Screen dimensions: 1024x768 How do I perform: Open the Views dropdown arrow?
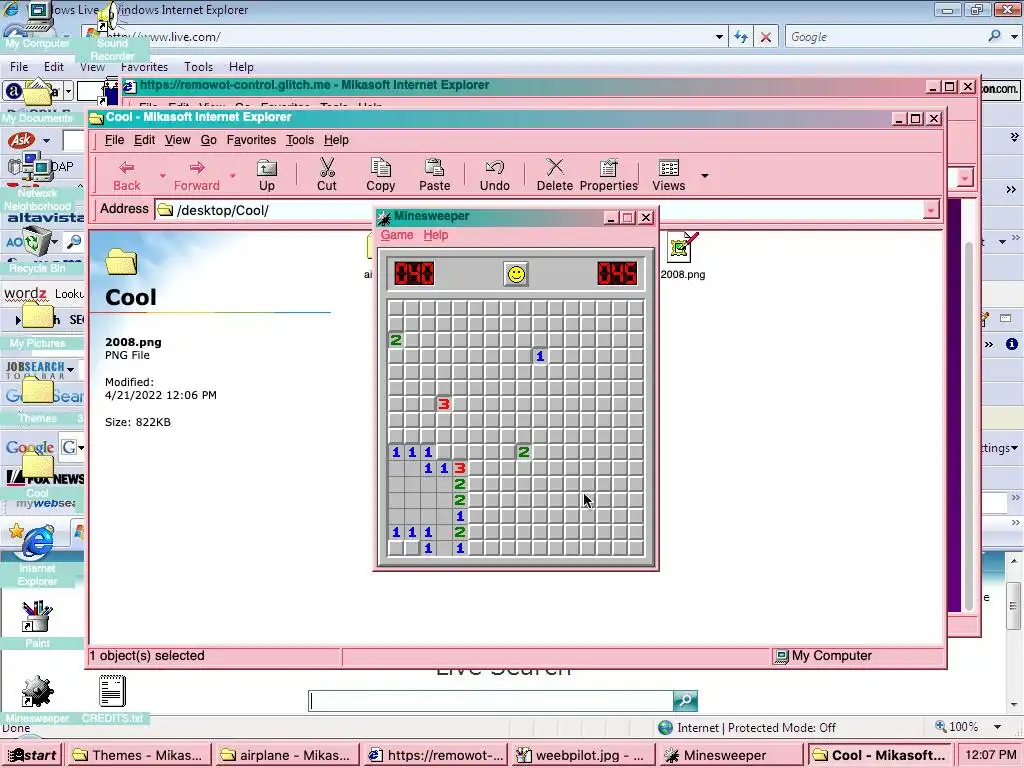705,175
